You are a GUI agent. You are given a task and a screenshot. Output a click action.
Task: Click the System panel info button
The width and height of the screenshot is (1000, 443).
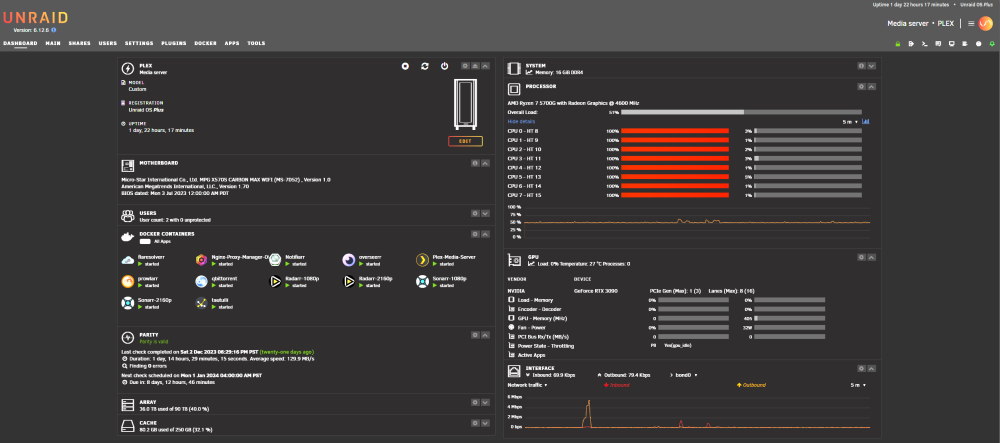pos(862,66)
